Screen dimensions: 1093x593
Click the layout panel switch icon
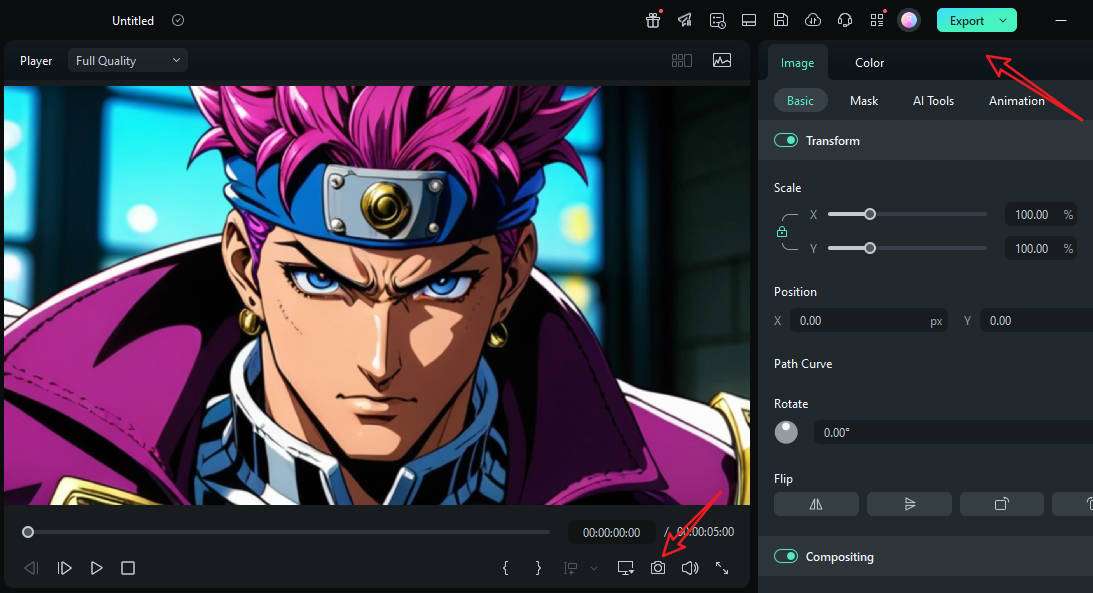click(x=749, y=20)
